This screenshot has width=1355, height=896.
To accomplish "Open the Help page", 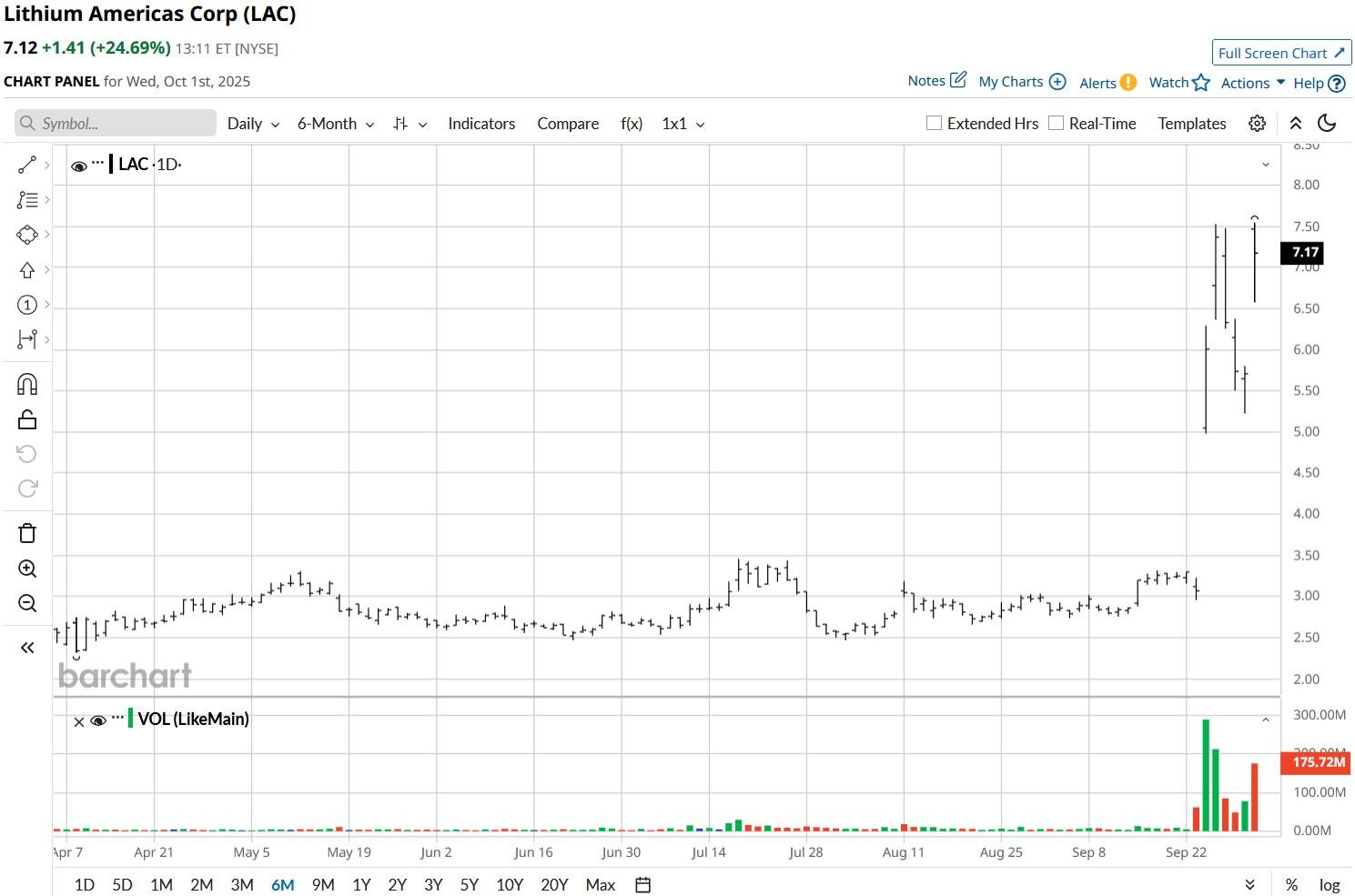I will 1320,84.
